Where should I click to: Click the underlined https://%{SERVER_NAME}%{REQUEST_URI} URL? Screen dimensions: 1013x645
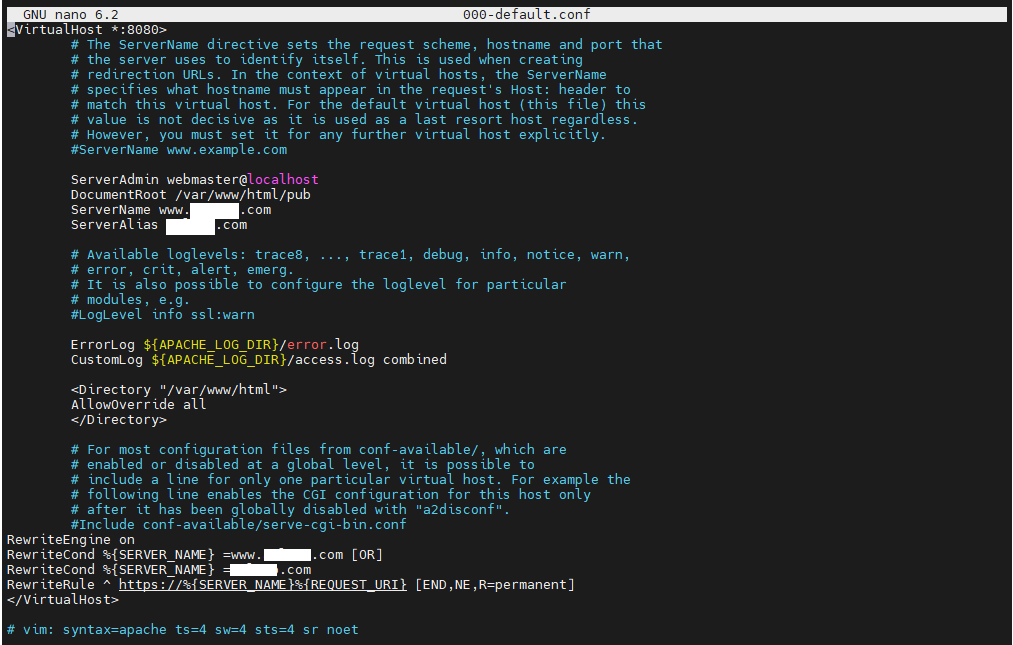pos(263,584)
